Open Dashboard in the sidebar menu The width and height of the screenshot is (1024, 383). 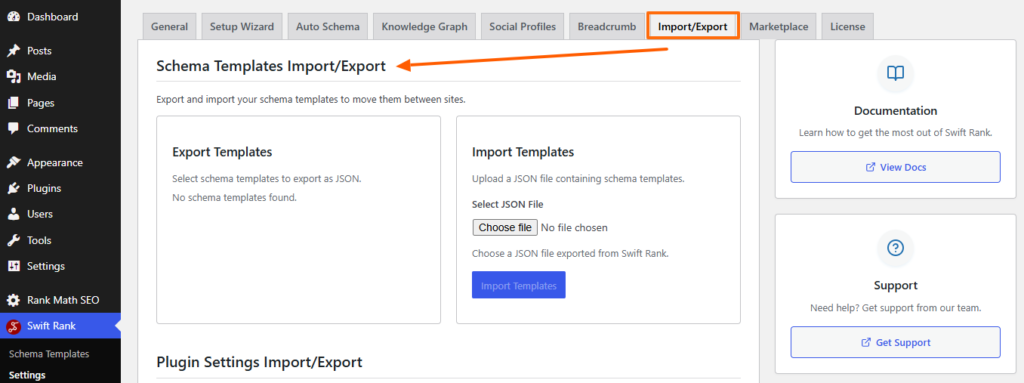60,17
